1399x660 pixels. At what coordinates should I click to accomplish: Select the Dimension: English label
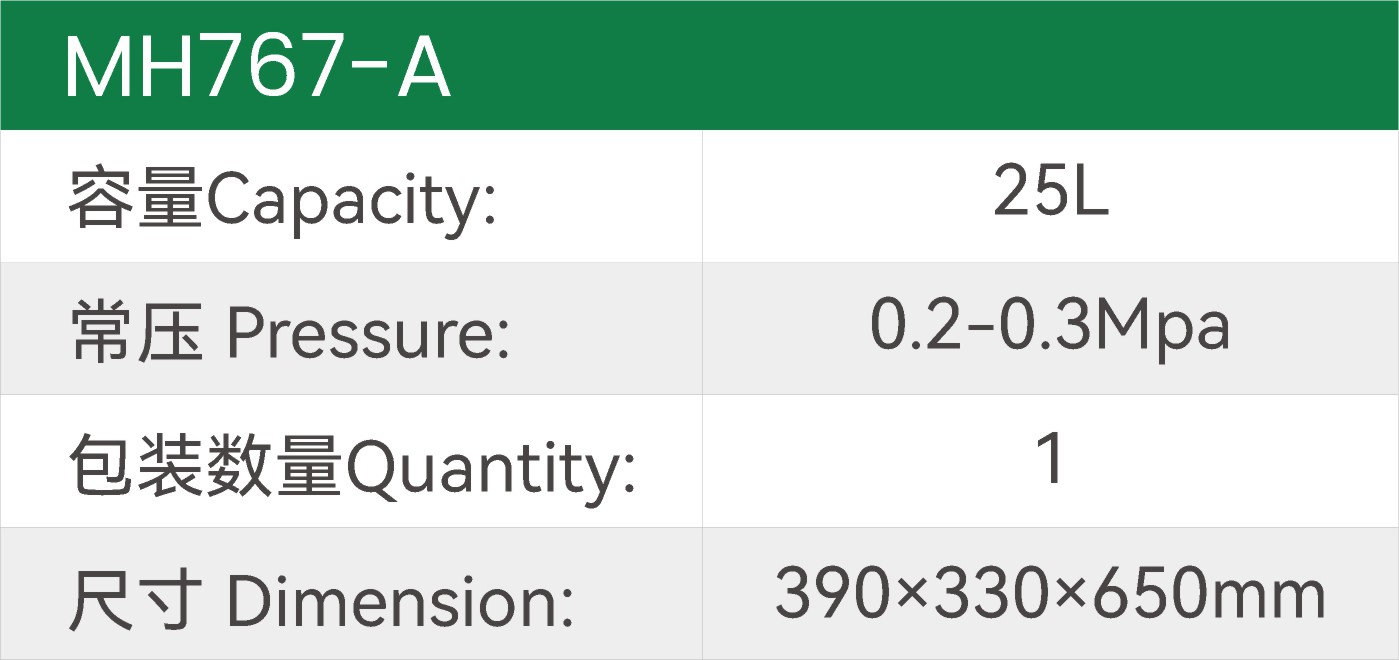(x=401, y=599)
